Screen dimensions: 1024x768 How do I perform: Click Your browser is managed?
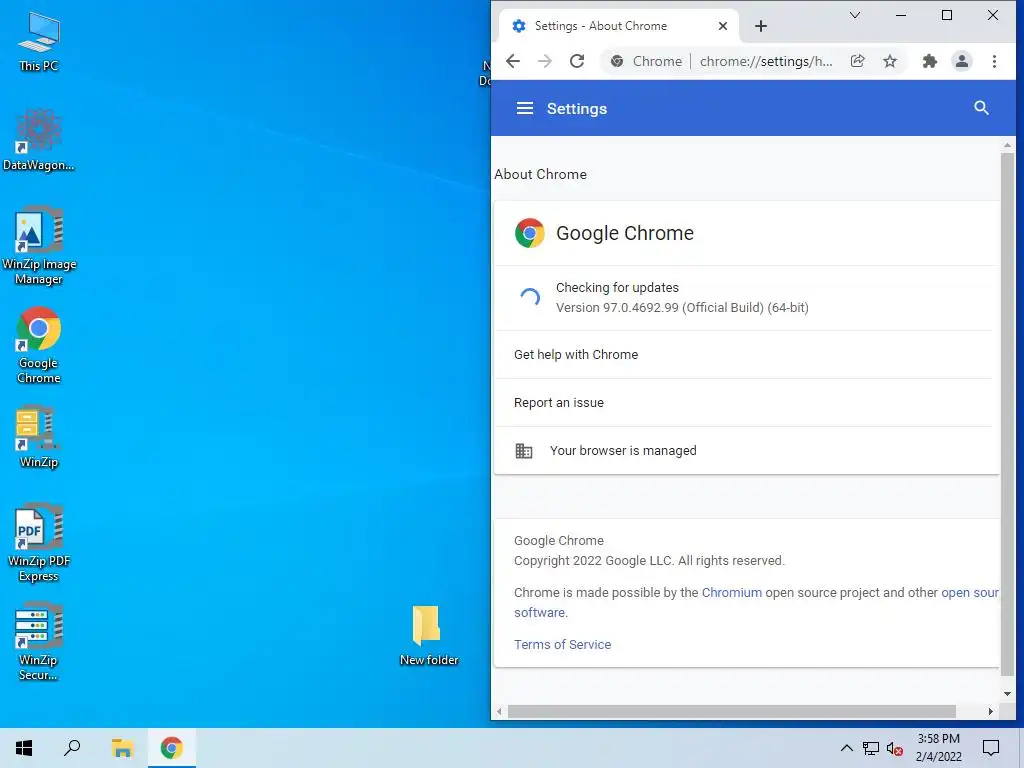(x=746, y=451)
